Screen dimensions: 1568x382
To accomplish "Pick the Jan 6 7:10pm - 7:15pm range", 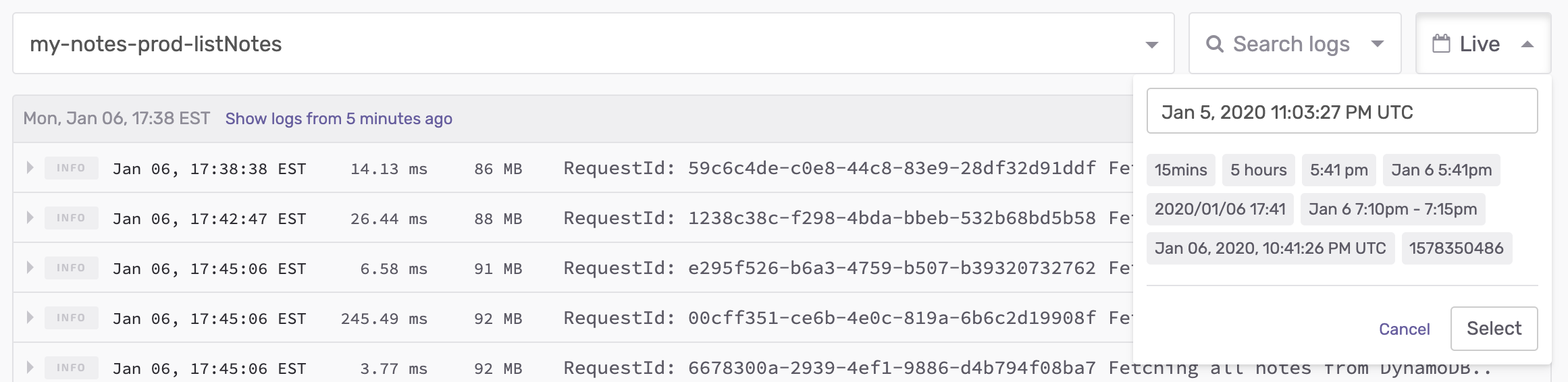I will [x=1392, y=209].
